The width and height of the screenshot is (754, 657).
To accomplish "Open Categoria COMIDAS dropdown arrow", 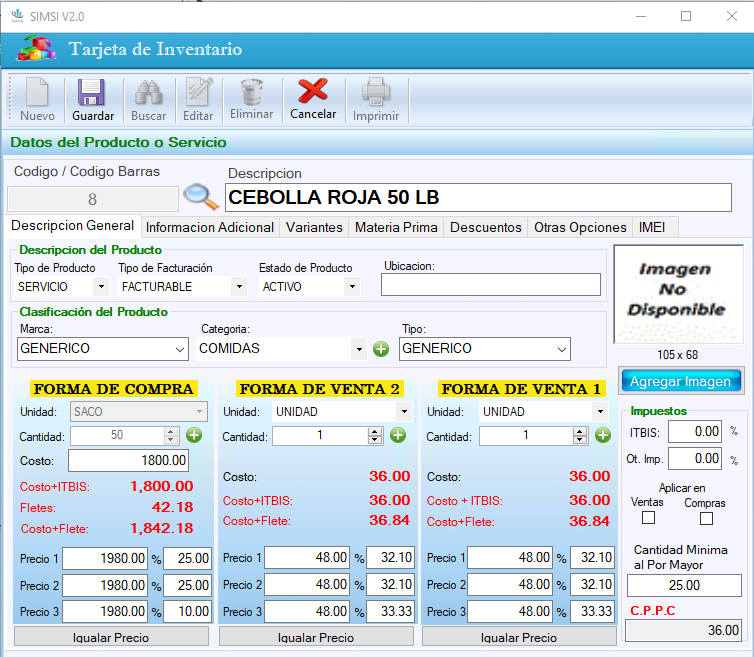I will click(x=359, y=349).
